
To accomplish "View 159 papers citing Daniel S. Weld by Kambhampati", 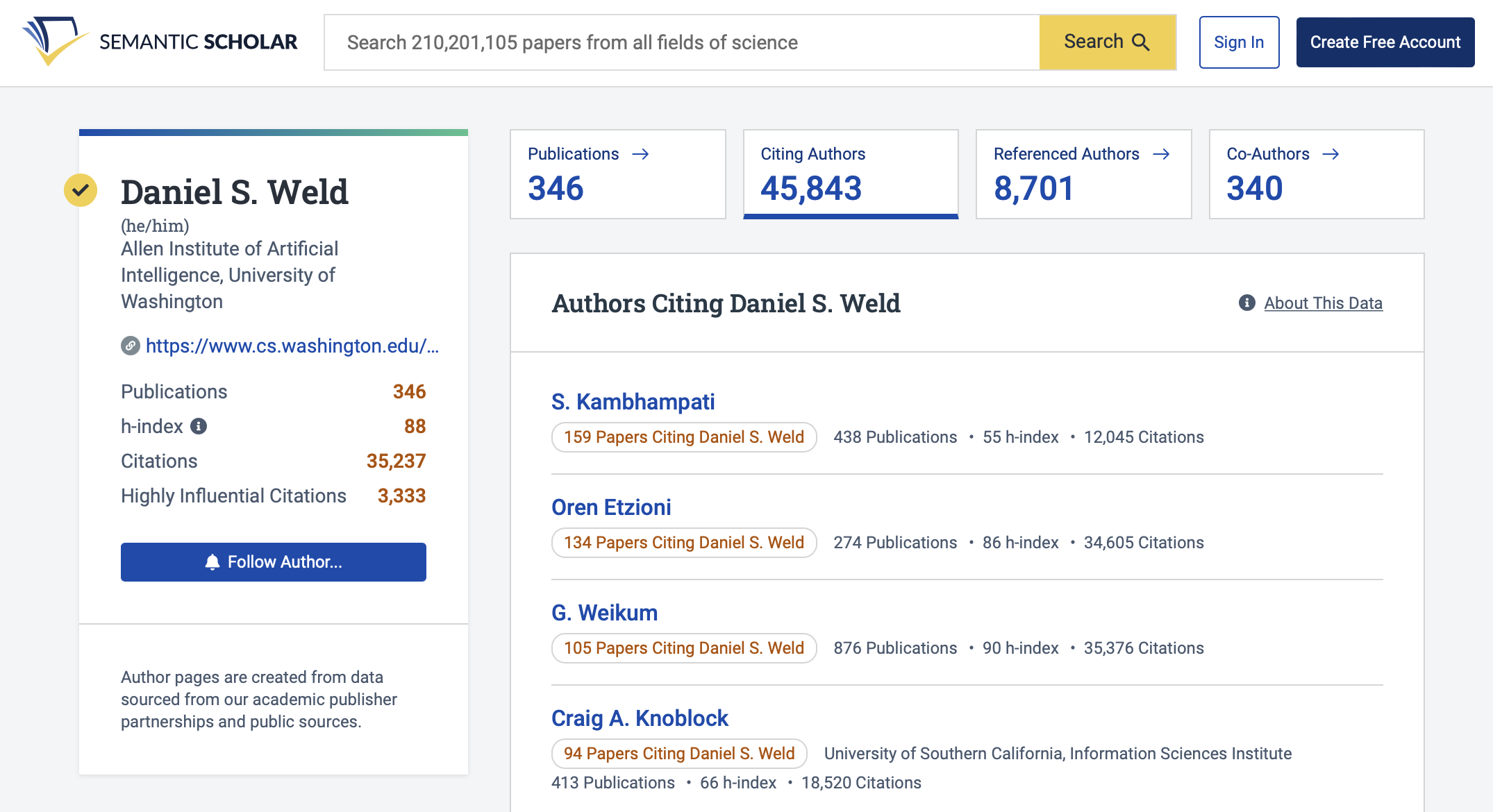I will click(683, 437).
